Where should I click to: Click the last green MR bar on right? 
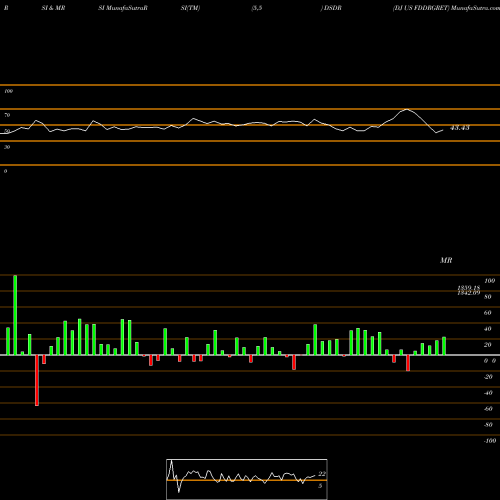pos(444,346)
